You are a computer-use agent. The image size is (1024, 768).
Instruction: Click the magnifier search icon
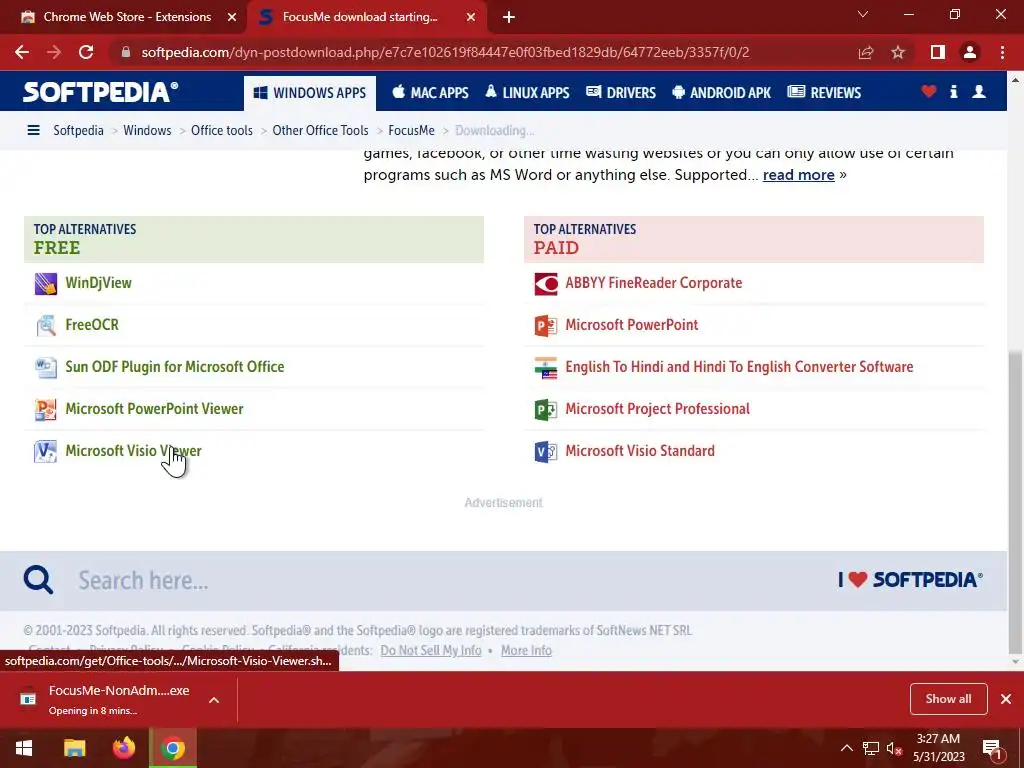click(x=38, y=579)
